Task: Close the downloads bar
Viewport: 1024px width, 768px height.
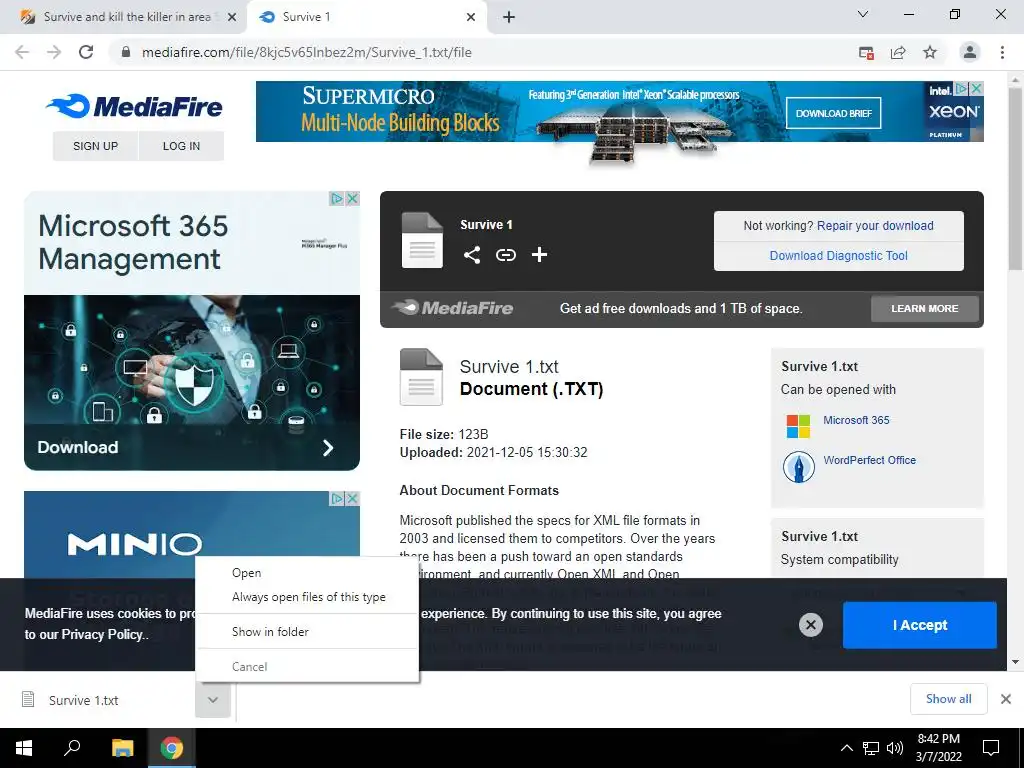Action: (x=1006, y=699)
